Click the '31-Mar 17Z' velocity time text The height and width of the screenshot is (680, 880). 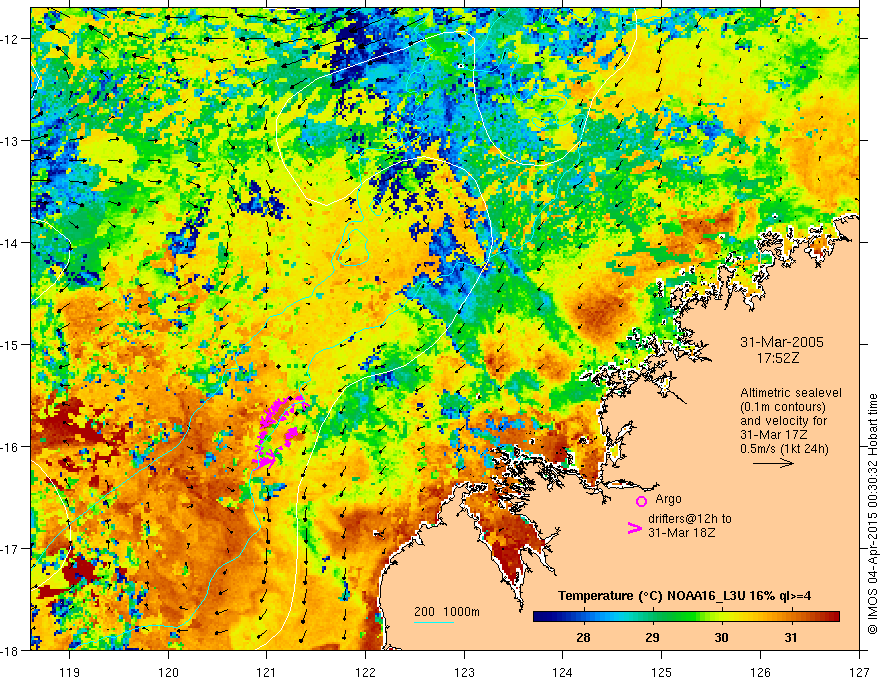(773, 434)
